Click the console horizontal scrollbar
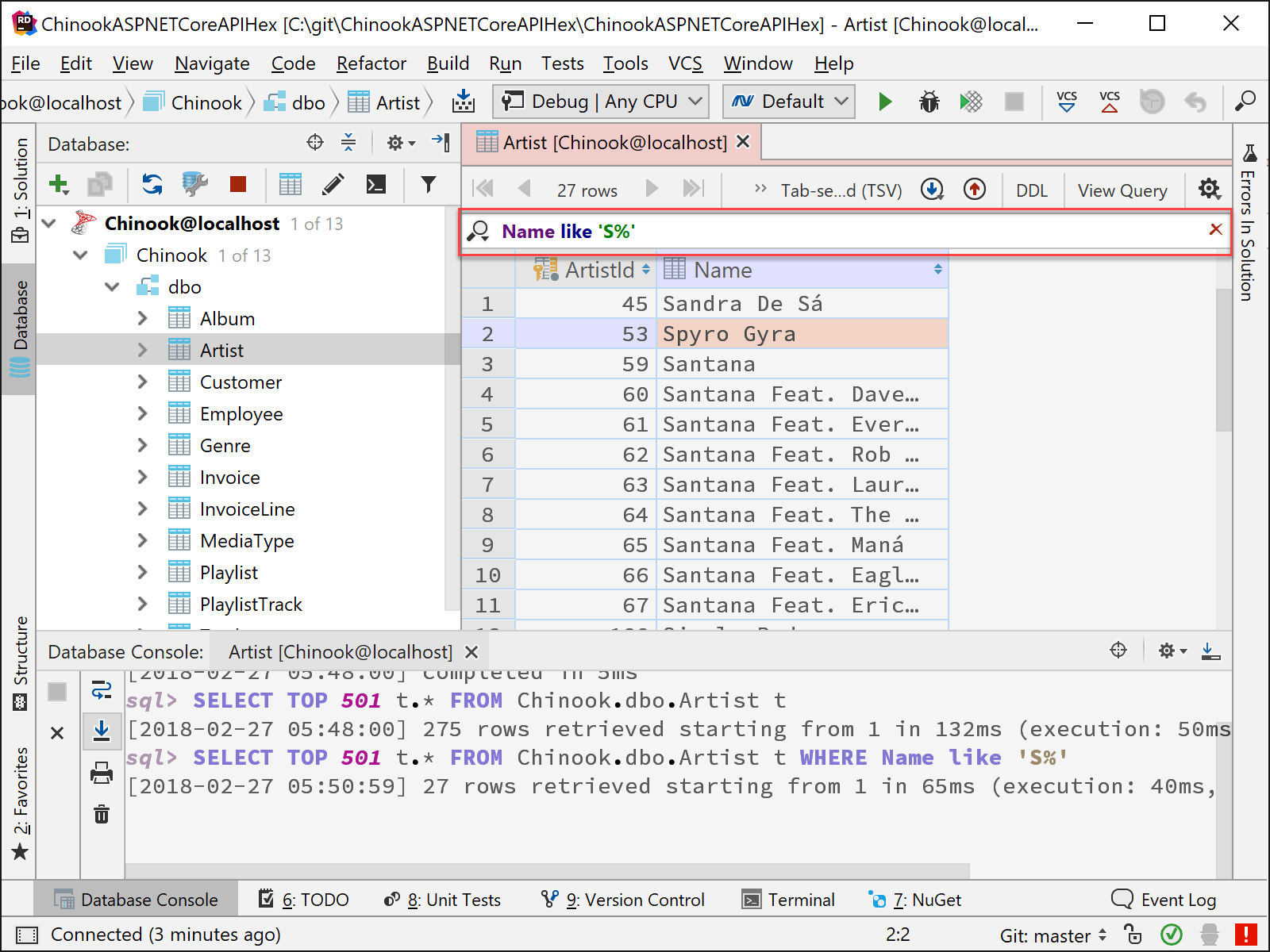The image size is (1270, 952). [547, 870]
